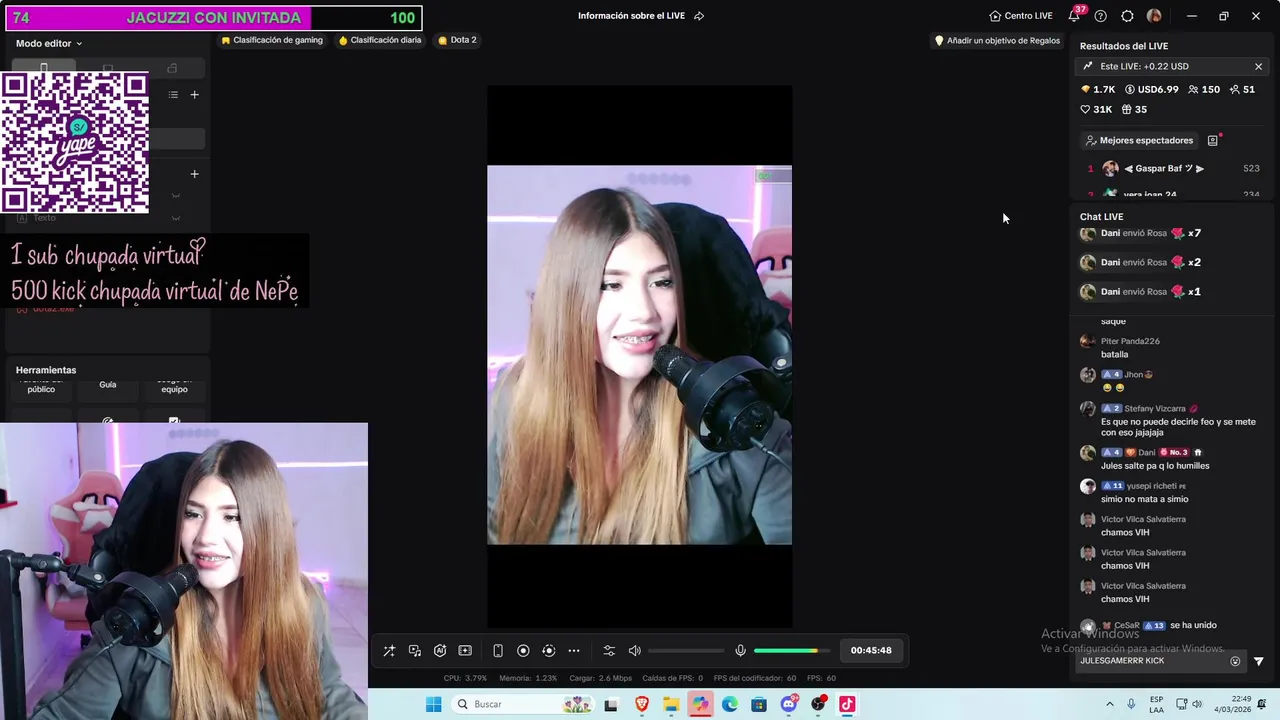Open notifications bell with 37 badge

[1074, 16]
